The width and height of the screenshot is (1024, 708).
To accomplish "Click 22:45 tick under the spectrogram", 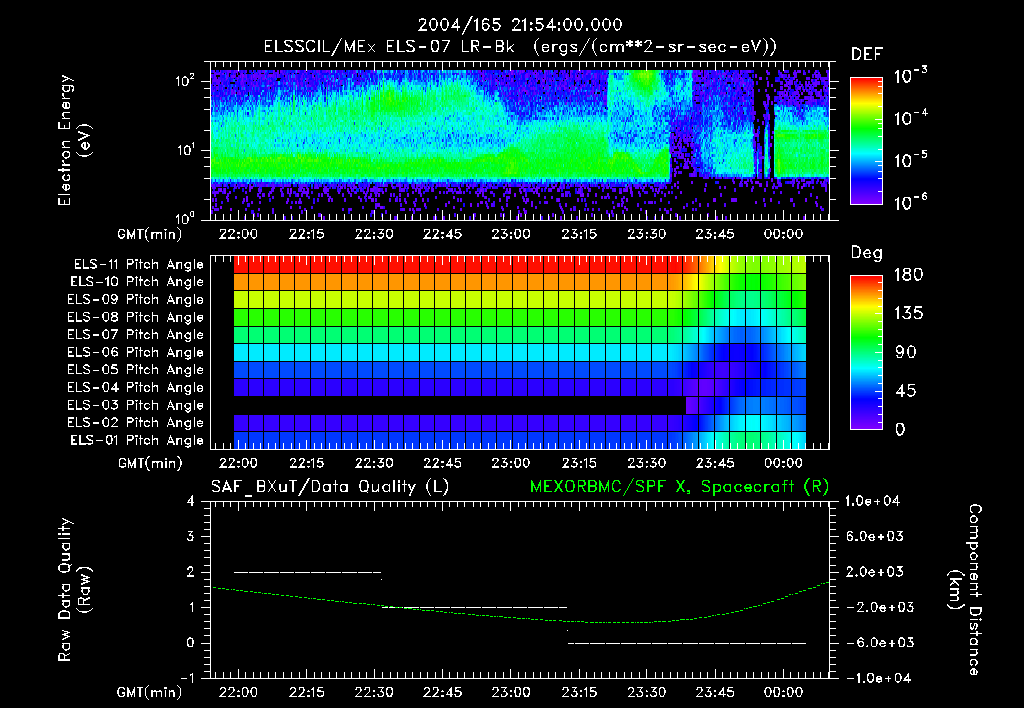I will [442, 234].
